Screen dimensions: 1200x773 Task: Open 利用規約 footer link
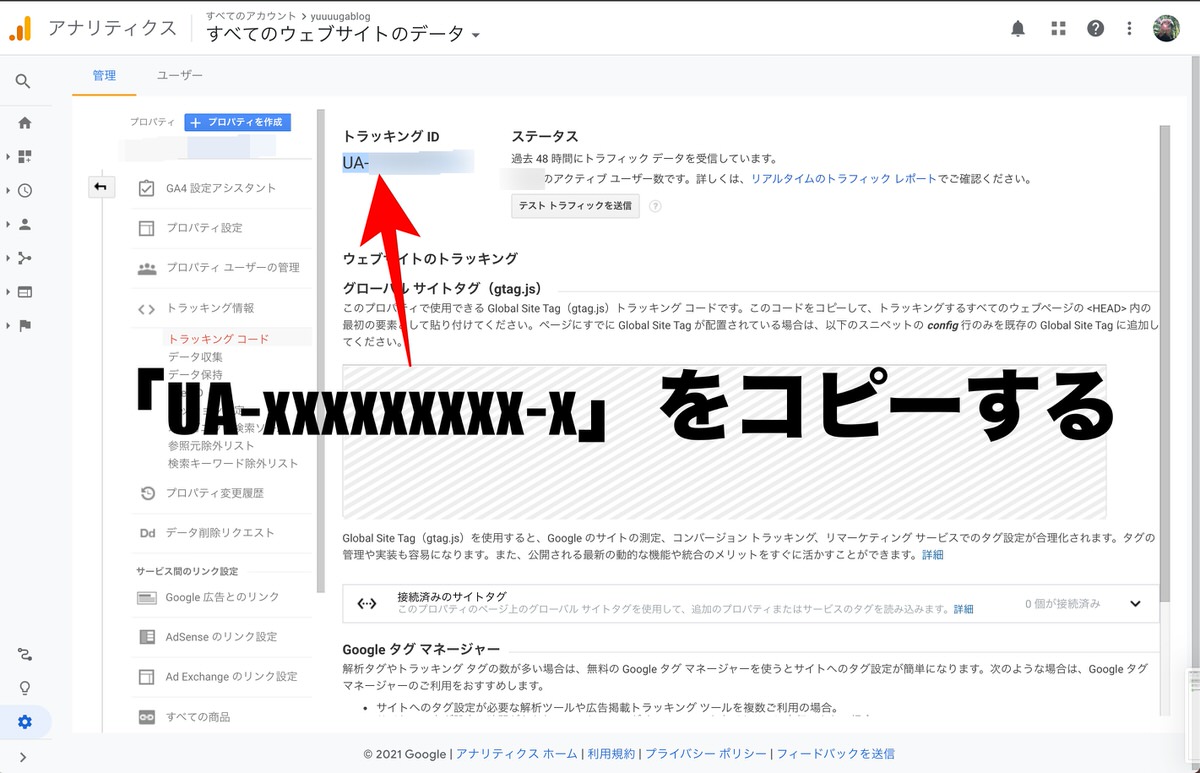click(611, 754)
